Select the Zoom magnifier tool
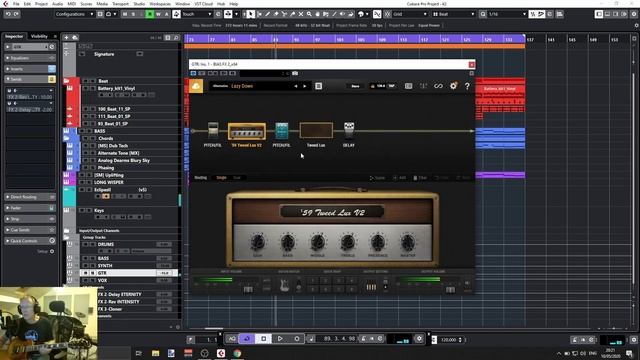The height and width of the screenshot is (360, 640). click(x=309, y=14)
